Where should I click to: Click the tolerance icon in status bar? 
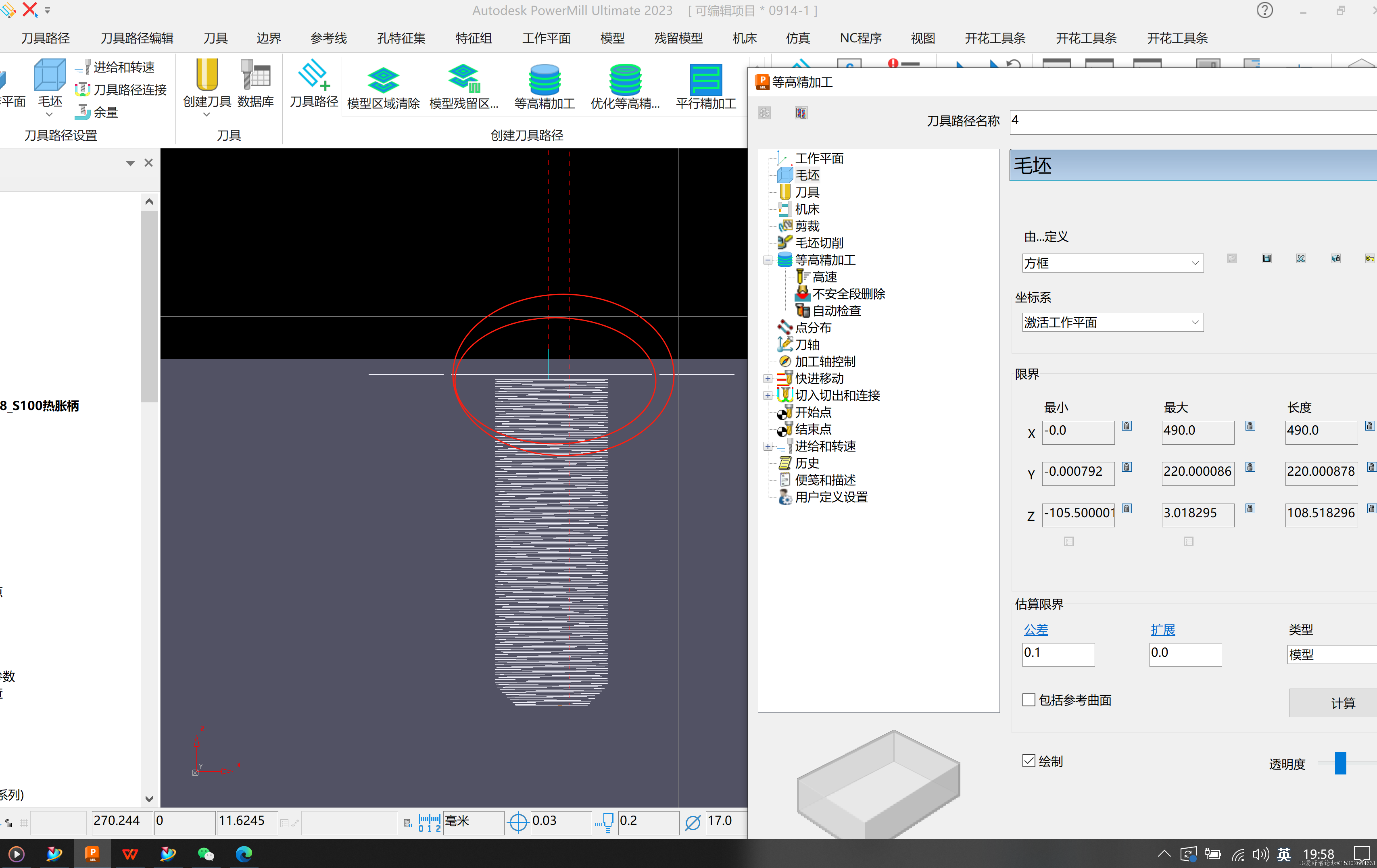(517, 822)
